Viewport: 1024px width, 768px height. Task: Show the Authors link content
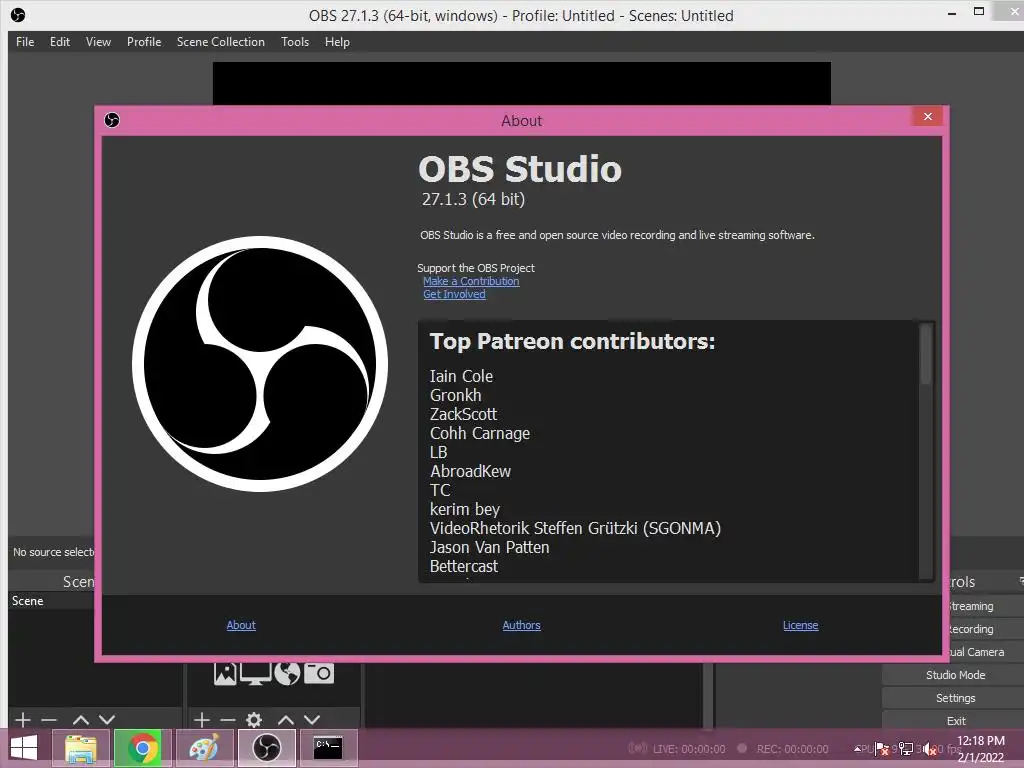pos(521,625)
